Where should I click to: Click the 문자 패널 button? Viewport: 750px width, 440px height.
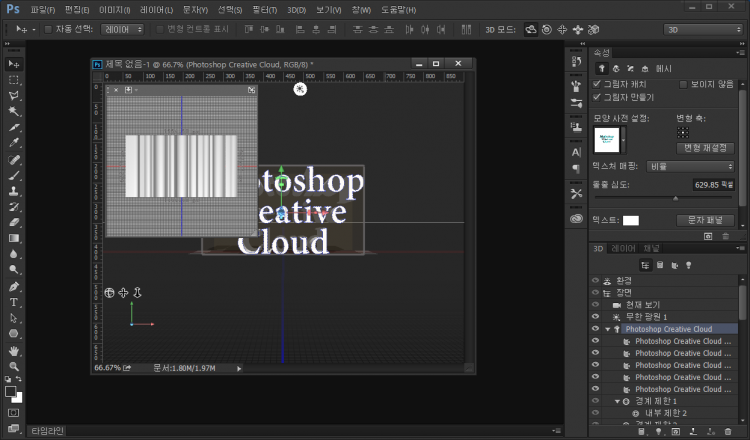click(x=706, y=220)
